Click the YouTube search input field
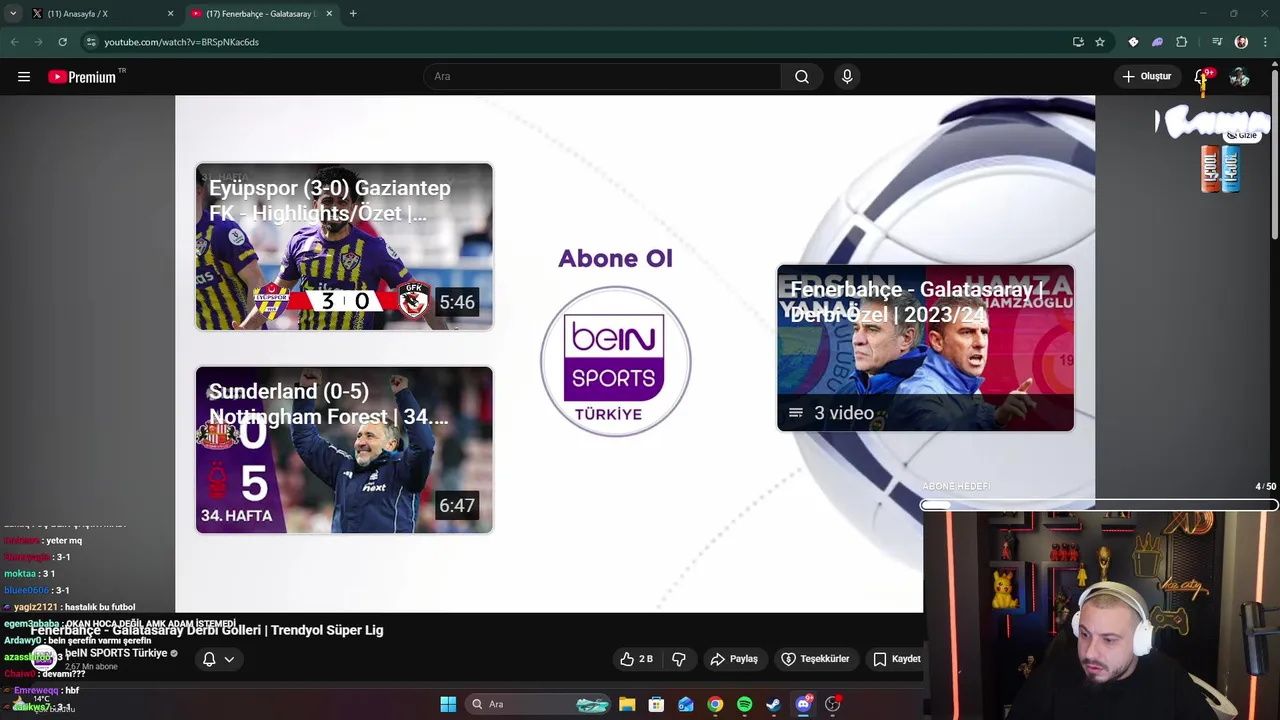 tap(603, 77)
